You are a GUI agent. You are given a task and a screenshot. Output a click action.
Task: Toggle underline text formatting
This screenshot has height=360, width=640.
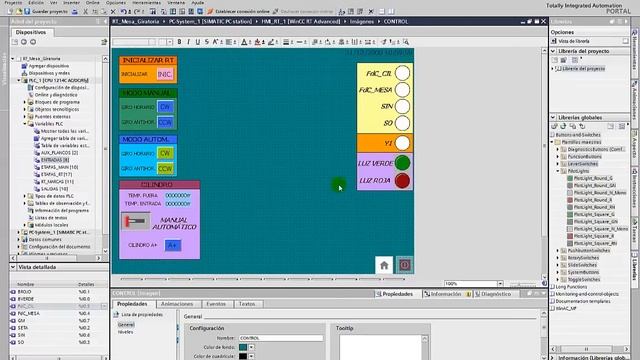(198, 42)
